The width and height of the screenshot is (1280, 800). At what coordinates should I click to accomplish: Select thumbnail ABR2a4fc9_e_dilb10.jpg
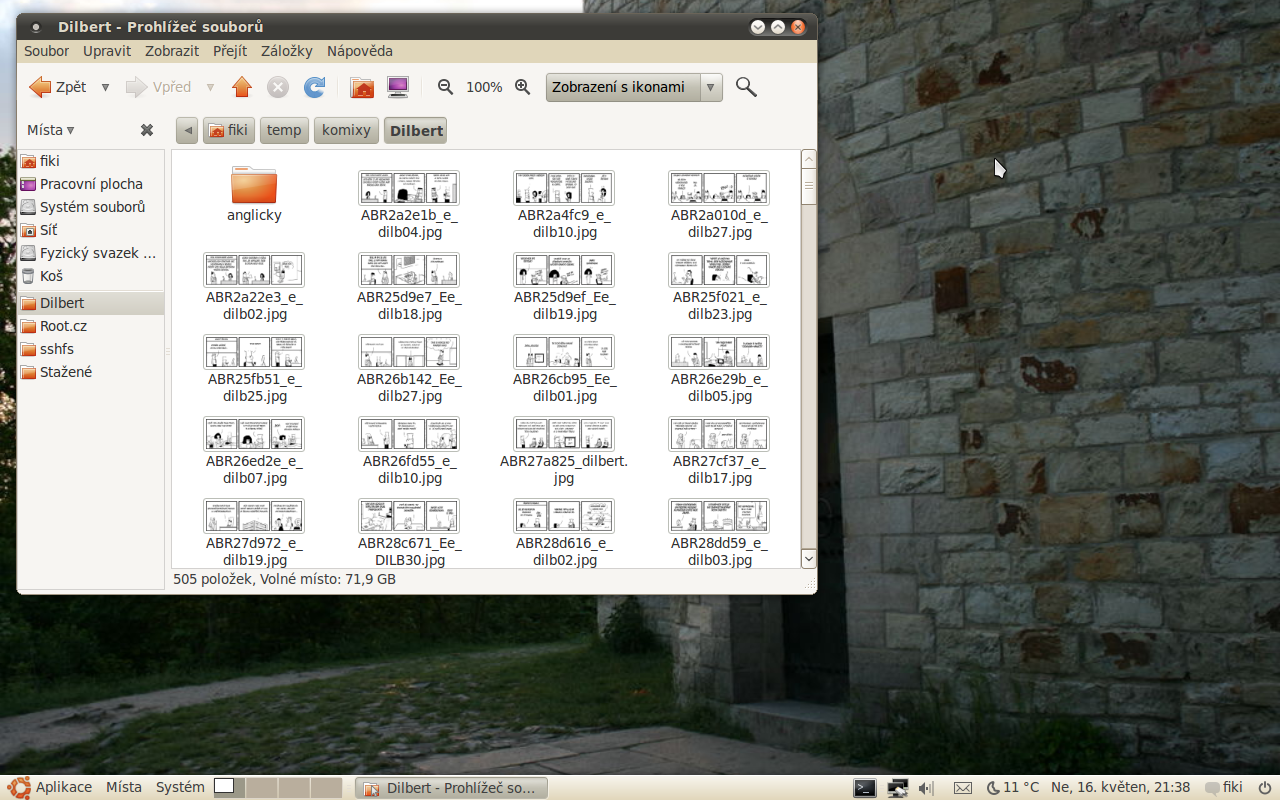pyautogui.click(x=564, y=188)
